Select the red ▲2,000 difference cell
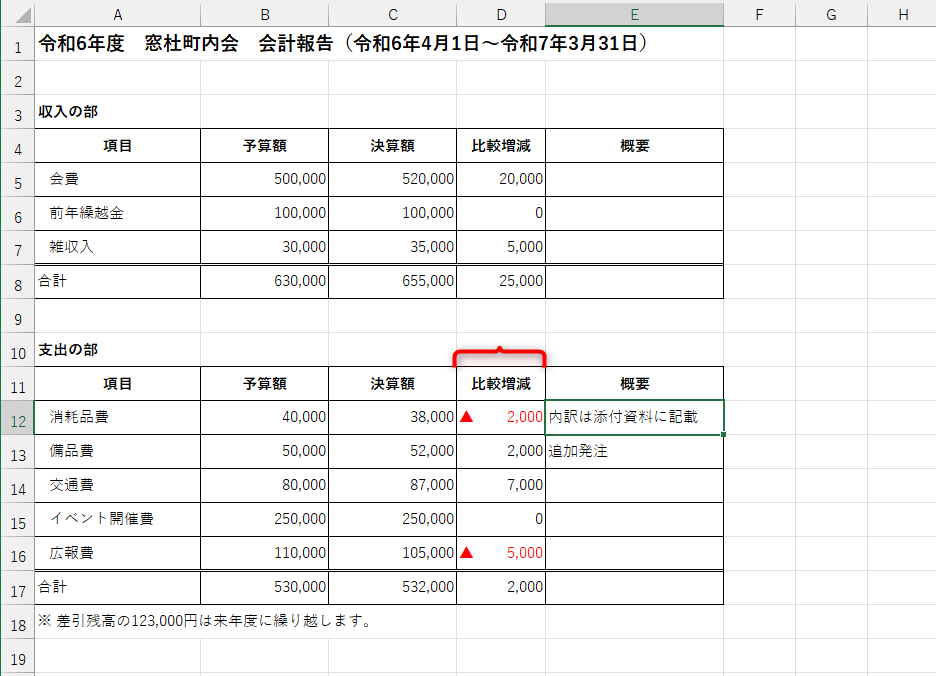Image resolution: width=936 pixels, height=676 pixels. [x=501, y=418]
